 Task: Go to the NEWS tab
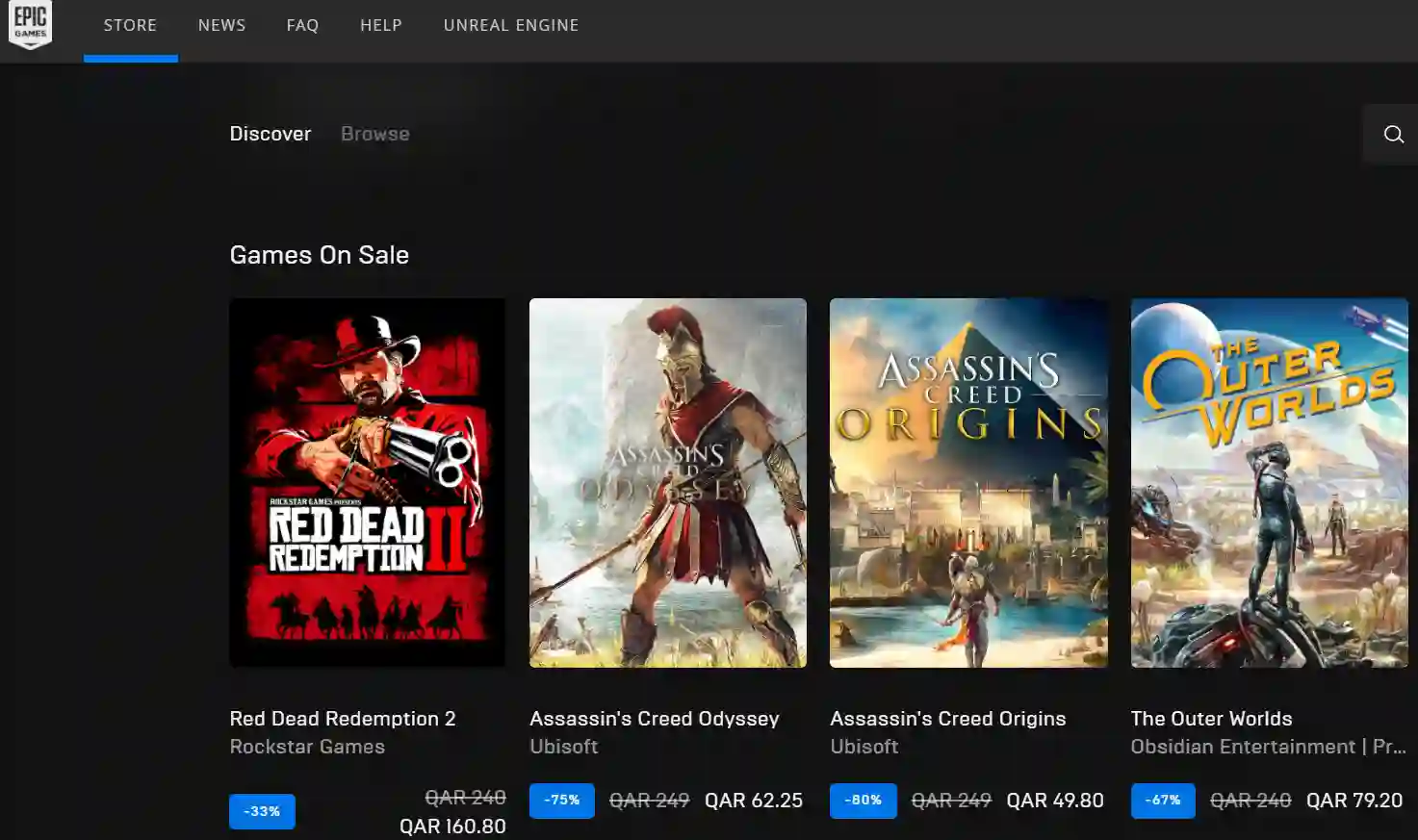221,25
